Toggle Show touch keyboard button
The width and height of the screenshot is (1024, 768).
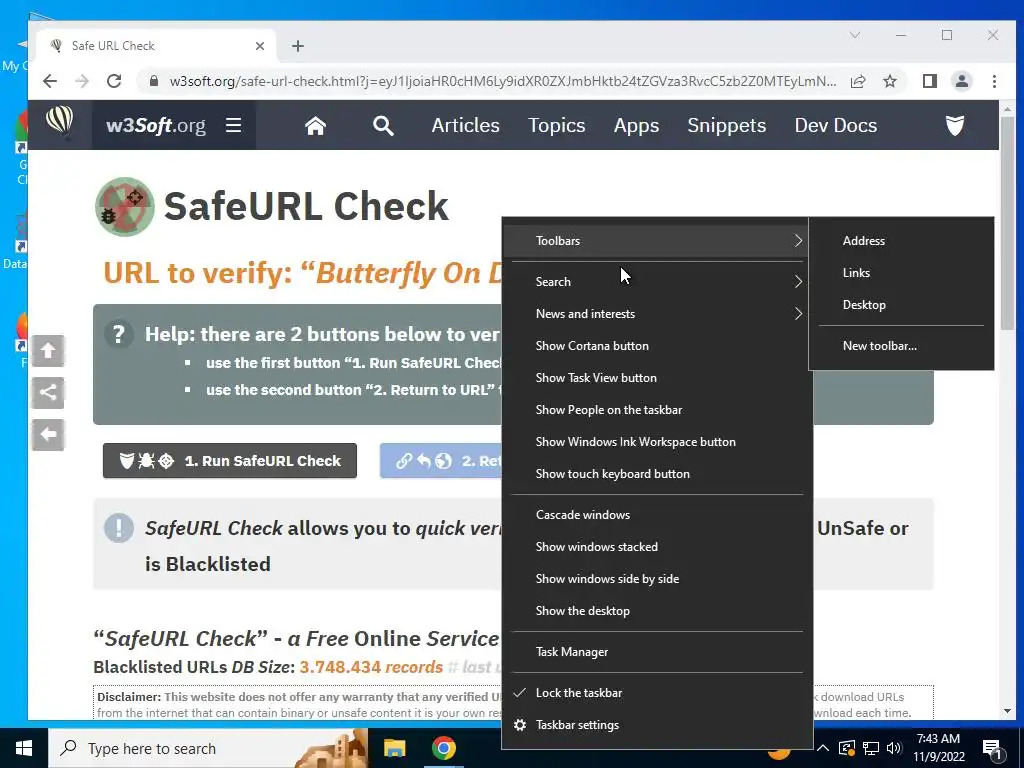click(657, 474)
